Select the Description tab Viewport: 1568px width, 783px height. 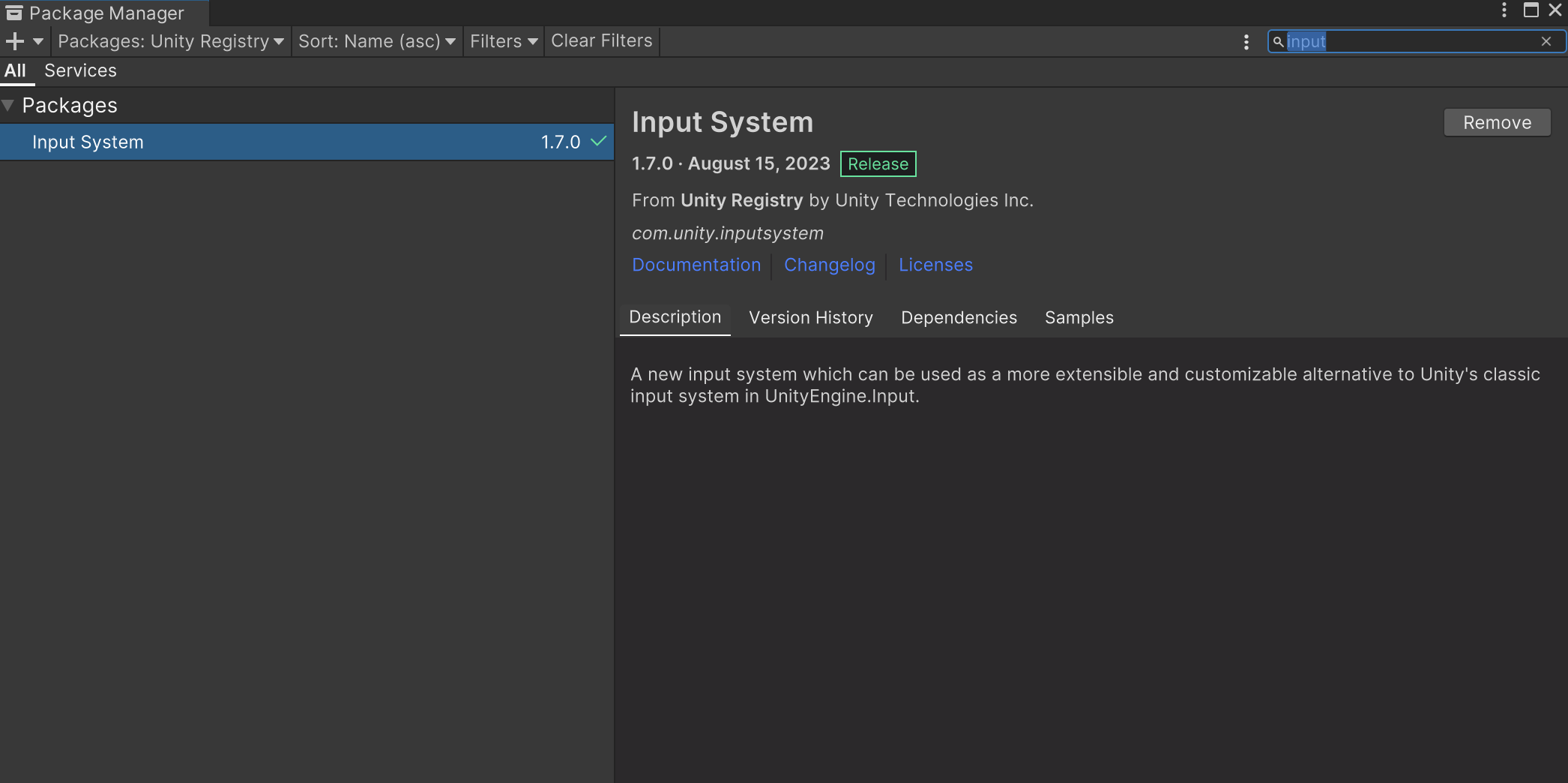[675, 317]
